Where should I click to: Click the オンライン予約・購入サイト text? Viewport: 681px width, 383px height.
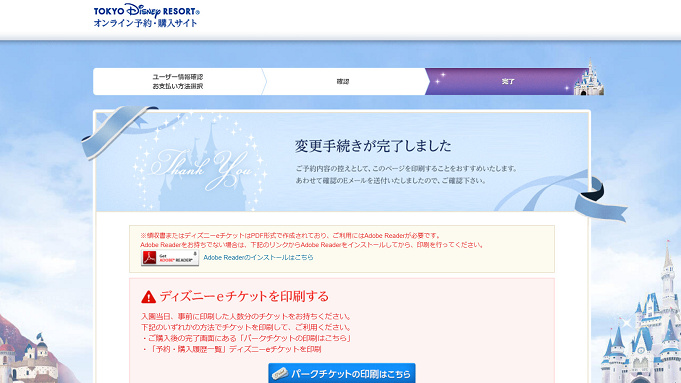point(145,23)
